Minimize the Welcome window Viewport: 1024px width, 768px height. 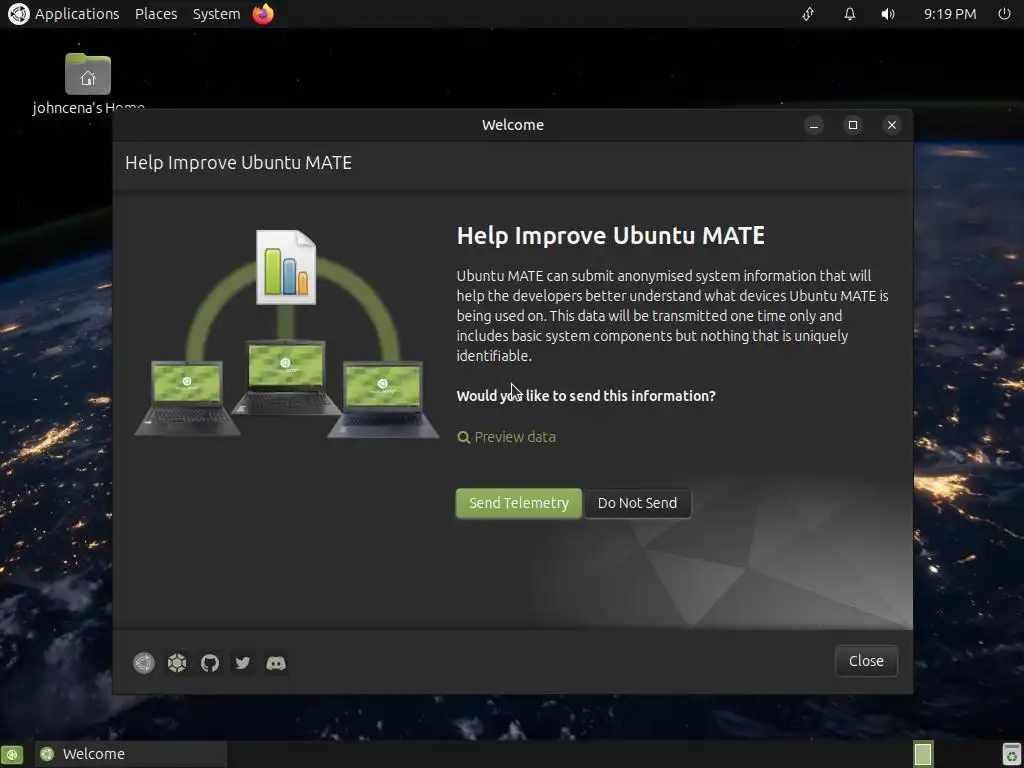click(814, 125)
